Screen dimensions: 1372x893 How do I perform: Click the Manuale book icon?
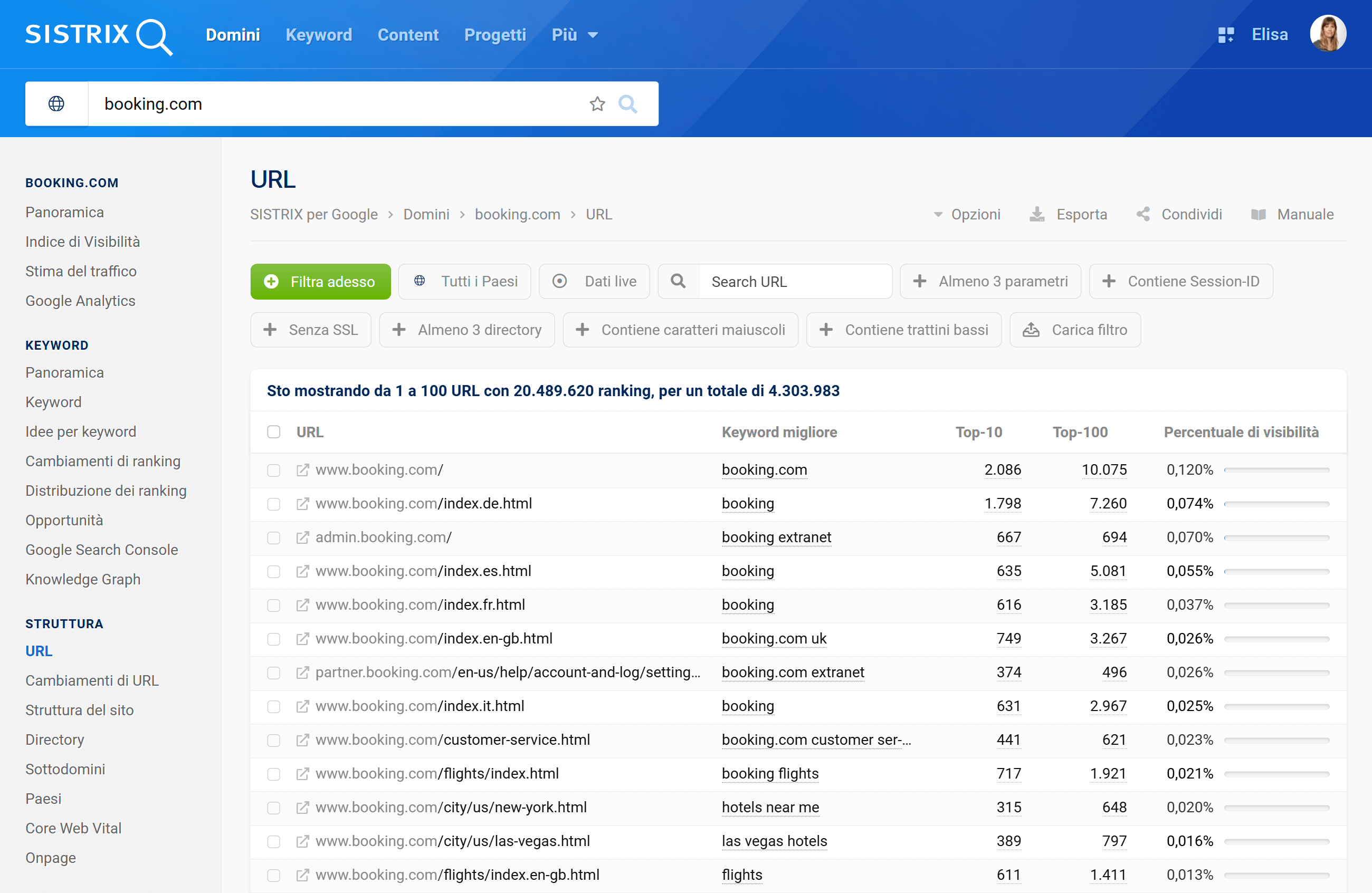(x=1259, y=214)
